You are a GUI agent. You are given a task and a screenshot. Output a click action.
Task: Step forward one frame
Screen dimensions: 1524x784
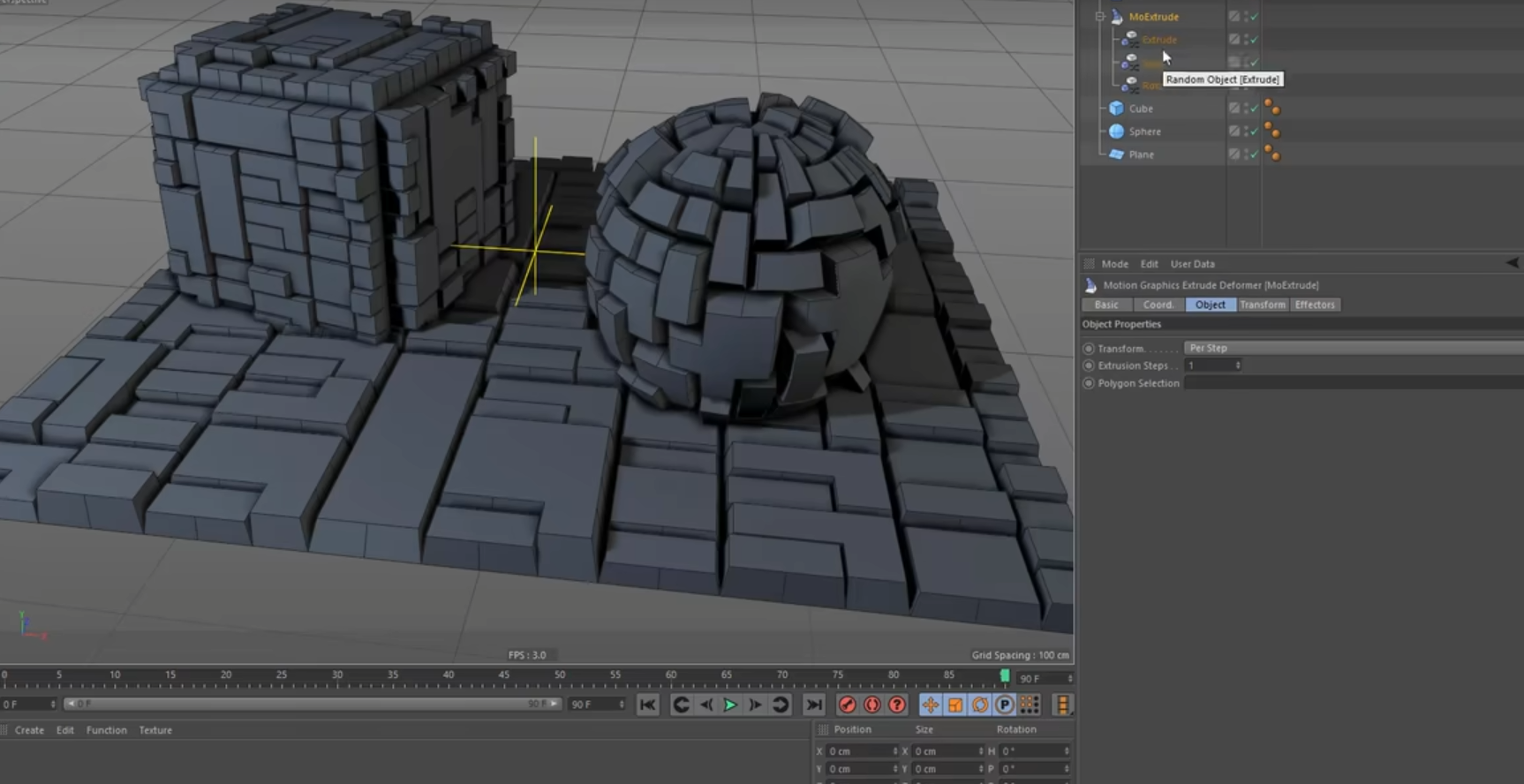pos(755,705)
